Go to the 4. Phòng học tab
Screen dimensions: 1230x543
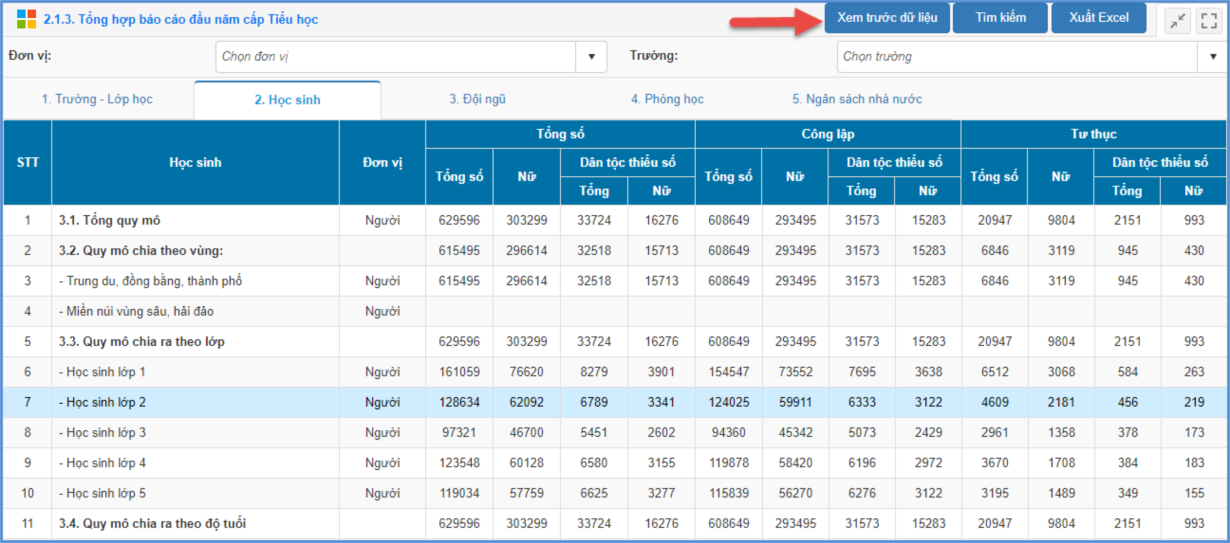667,99
